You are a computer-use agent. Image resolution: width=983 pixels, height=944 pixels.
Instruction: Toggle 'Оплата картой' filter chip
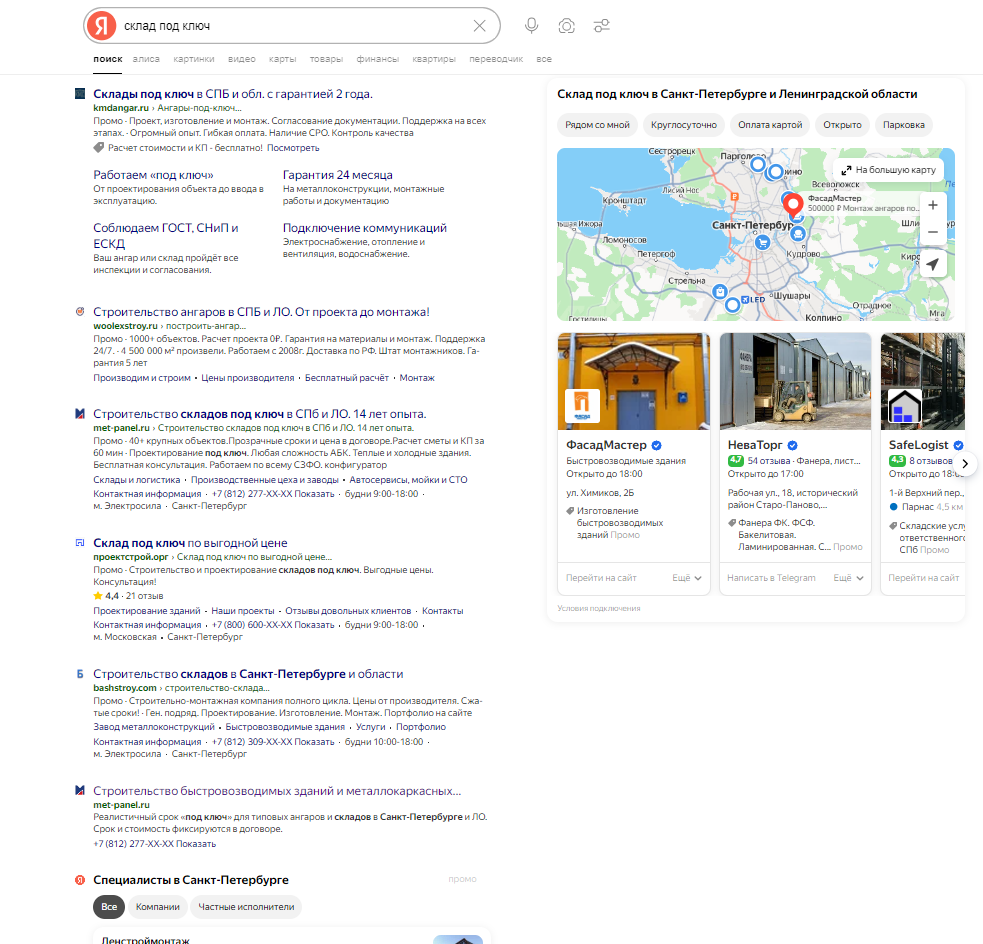[770, 125]
